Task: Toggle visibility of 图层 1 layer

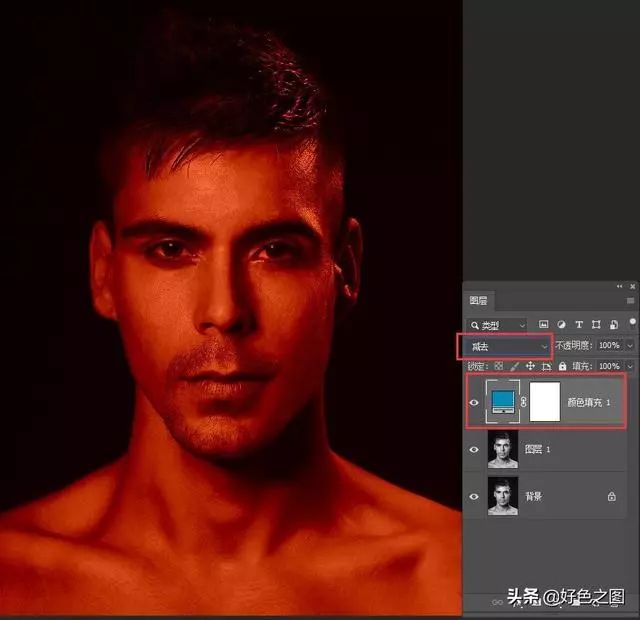Action: (x=474, y=449)
